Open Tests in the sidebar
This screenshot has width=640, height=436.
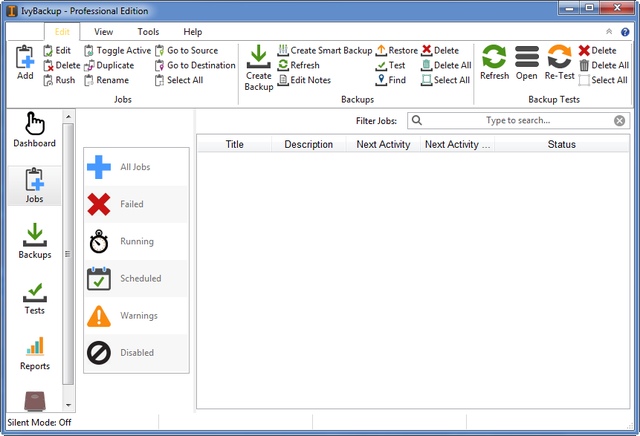(35, 298)
